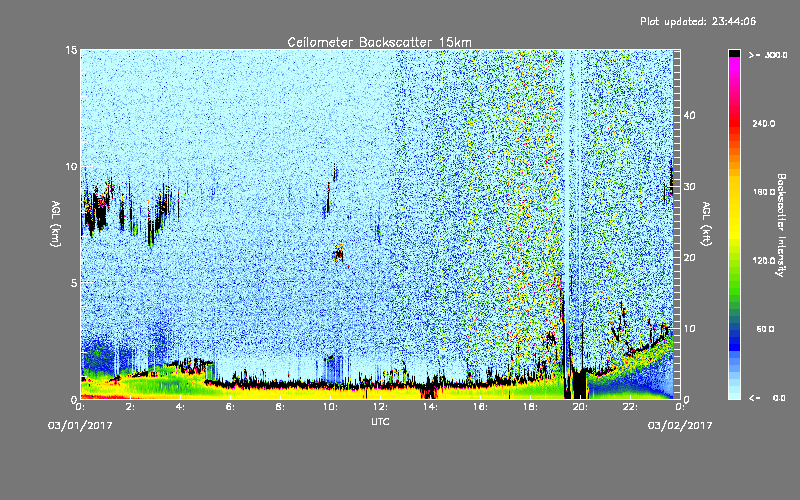
Task: Click the '12:' hour tick label on the time axis
Action: tap(380, 407)
